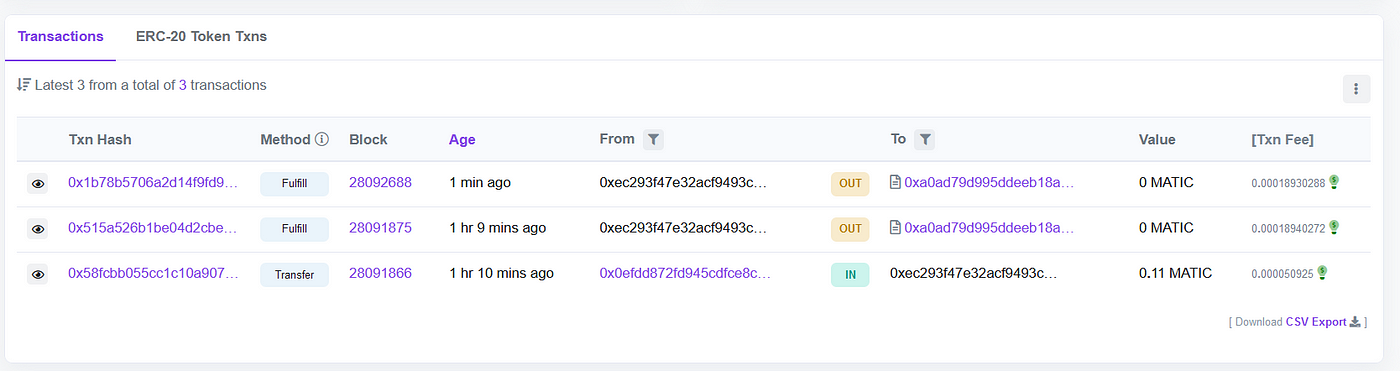Screen dimensions: 1400x371
Task: Open the three-dot options menu
Action: (x=1356, y=89)
